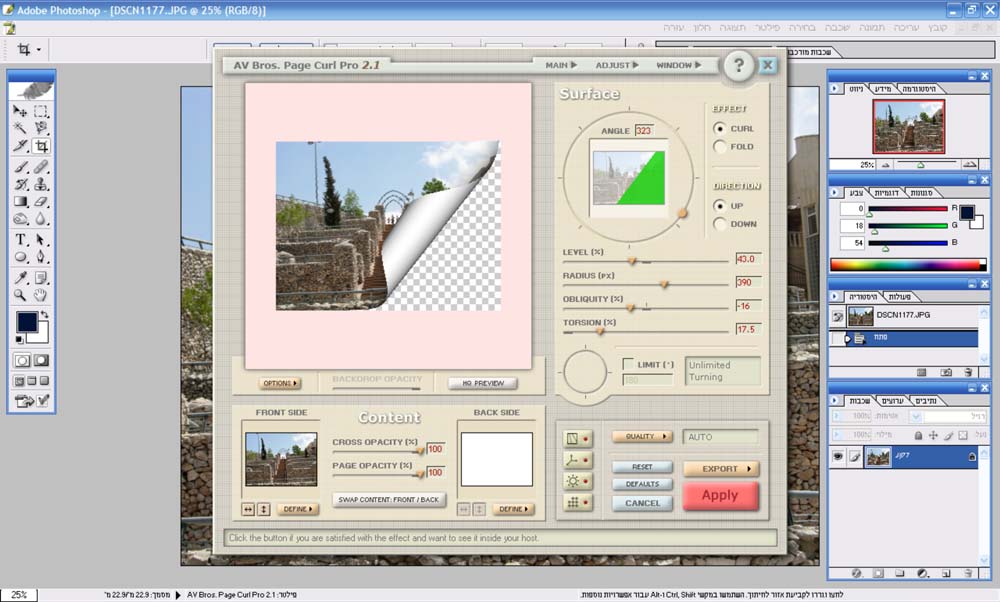Image resolution: width=1000 pixels, height=602 pixels.
Task: Click the grid dots icon button
Action: pyautogui.click(x=577, y=503)
